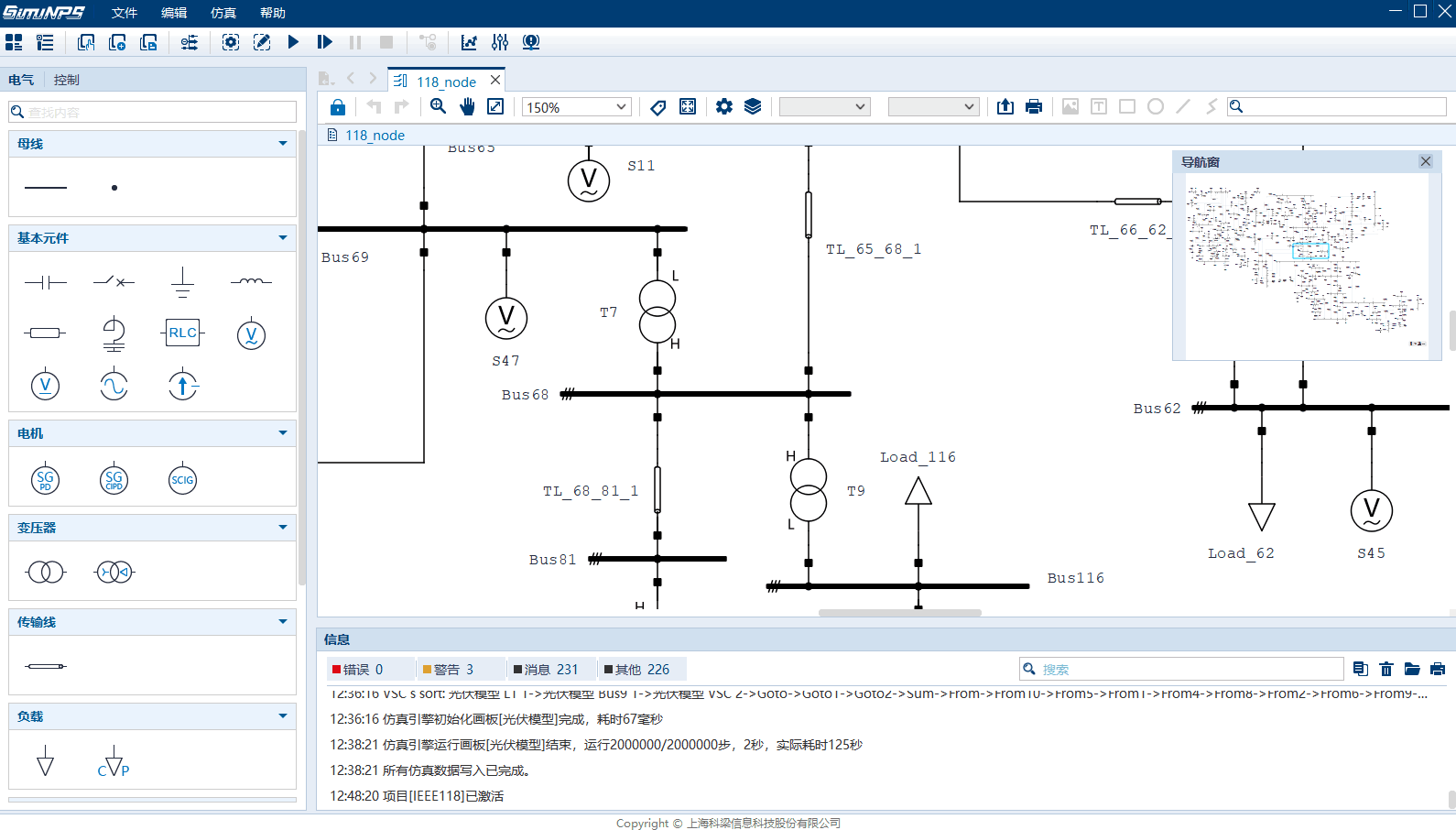
Task: Open the 仿真 menu
Action: 223,13
